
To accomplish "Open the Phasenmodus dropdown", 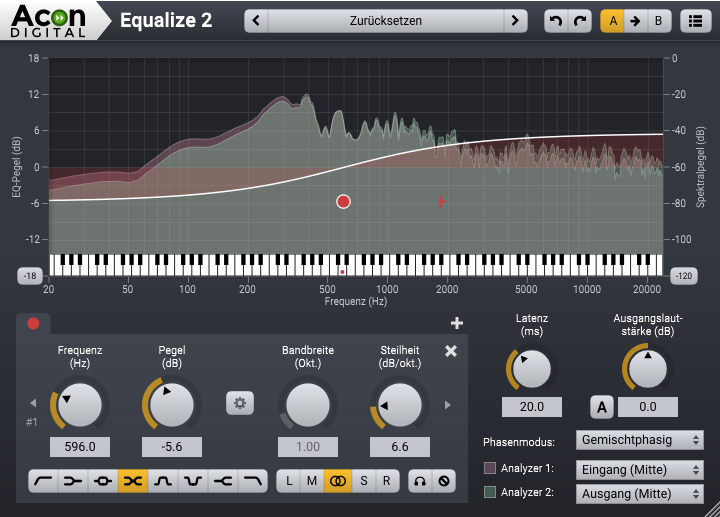I will 640,440.
